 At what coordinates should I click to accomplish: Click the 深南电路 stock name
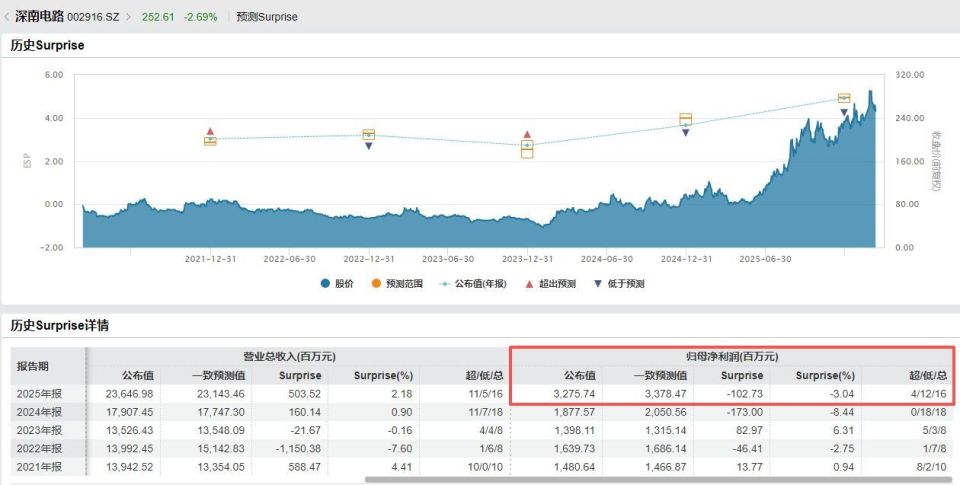point(39,17)
